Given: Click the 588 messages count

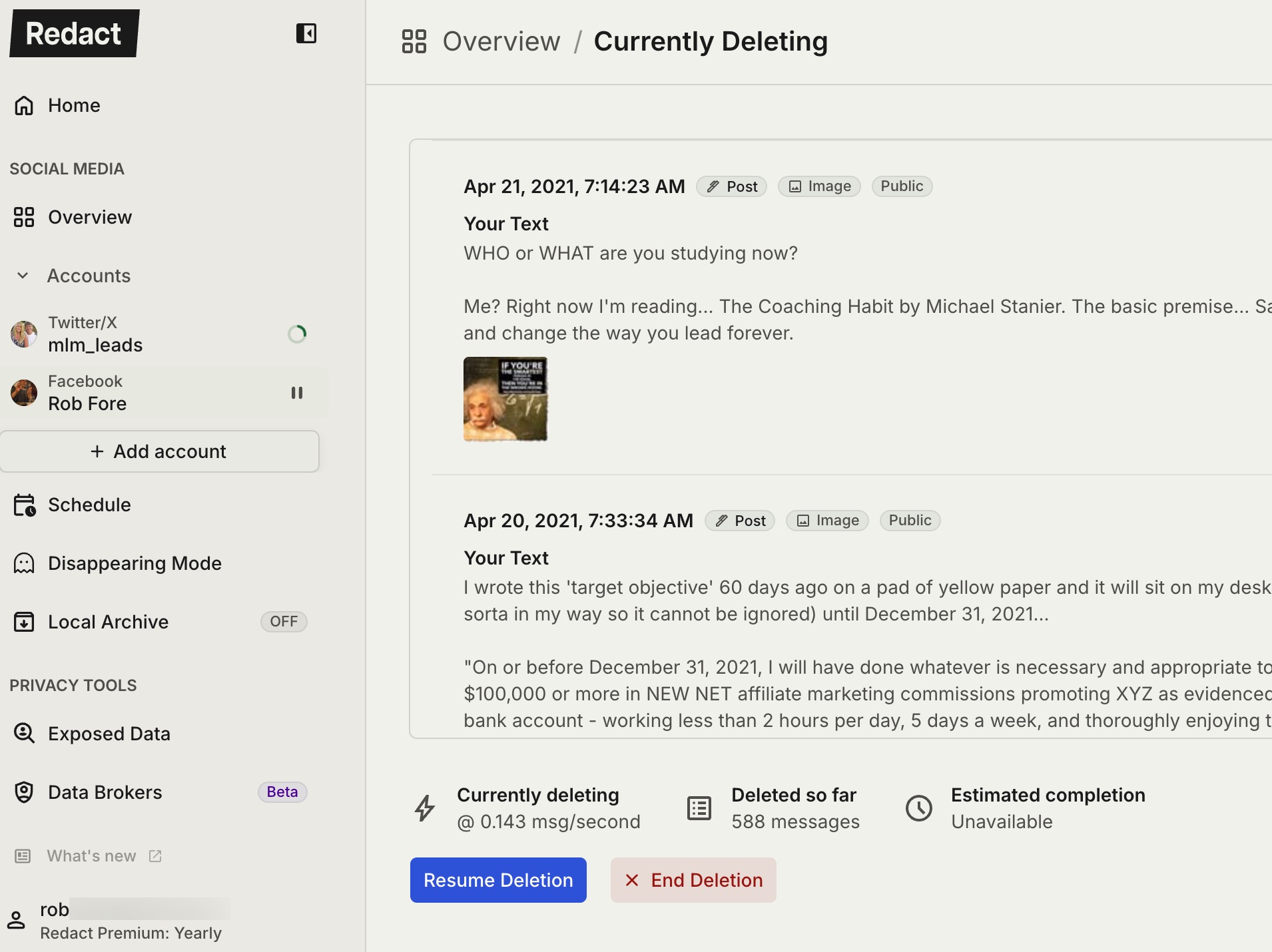Looking at the screenshot, I should 796,822.
